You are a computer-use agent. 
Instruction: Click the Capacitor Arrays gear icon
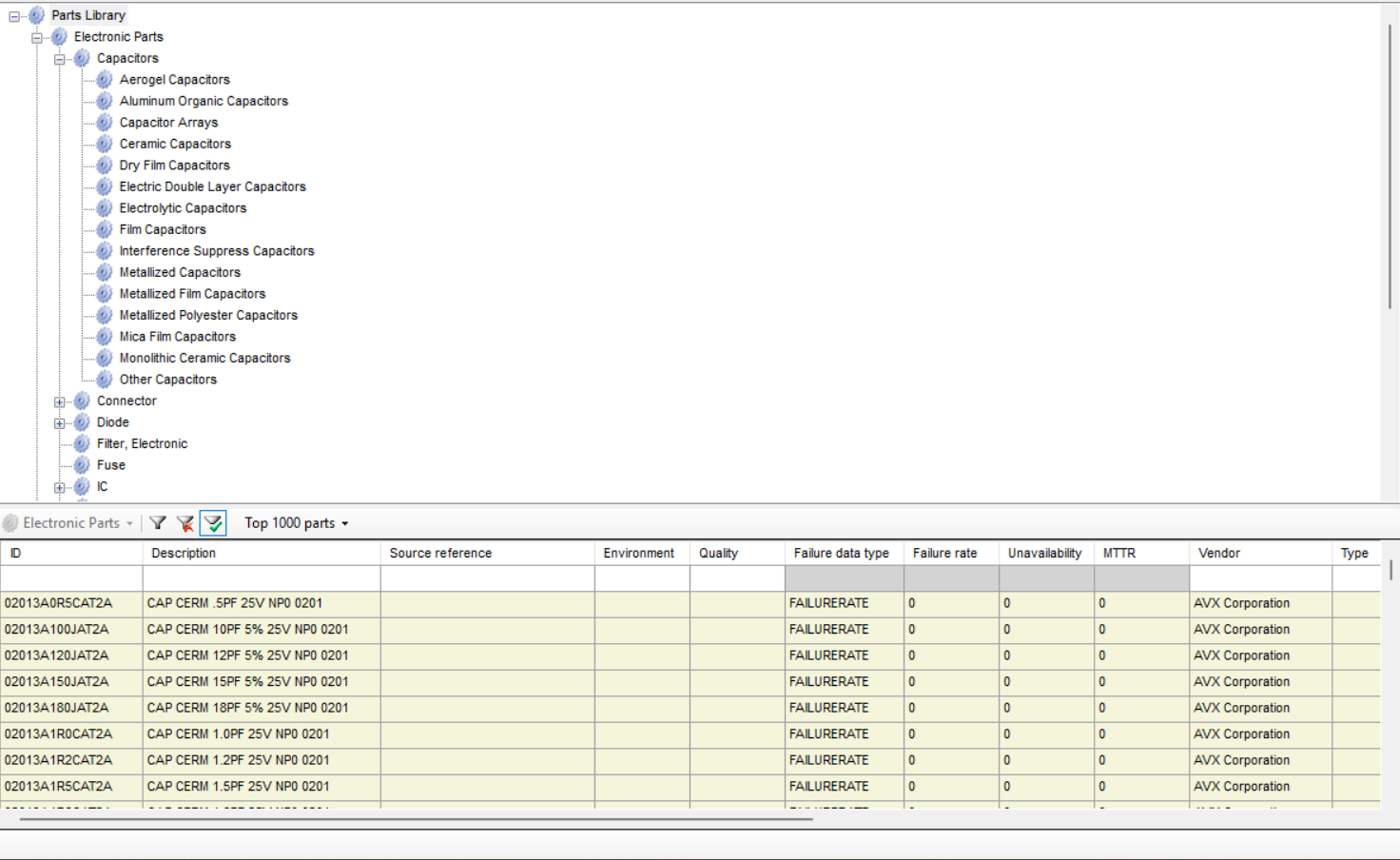[x=105, y=123]
